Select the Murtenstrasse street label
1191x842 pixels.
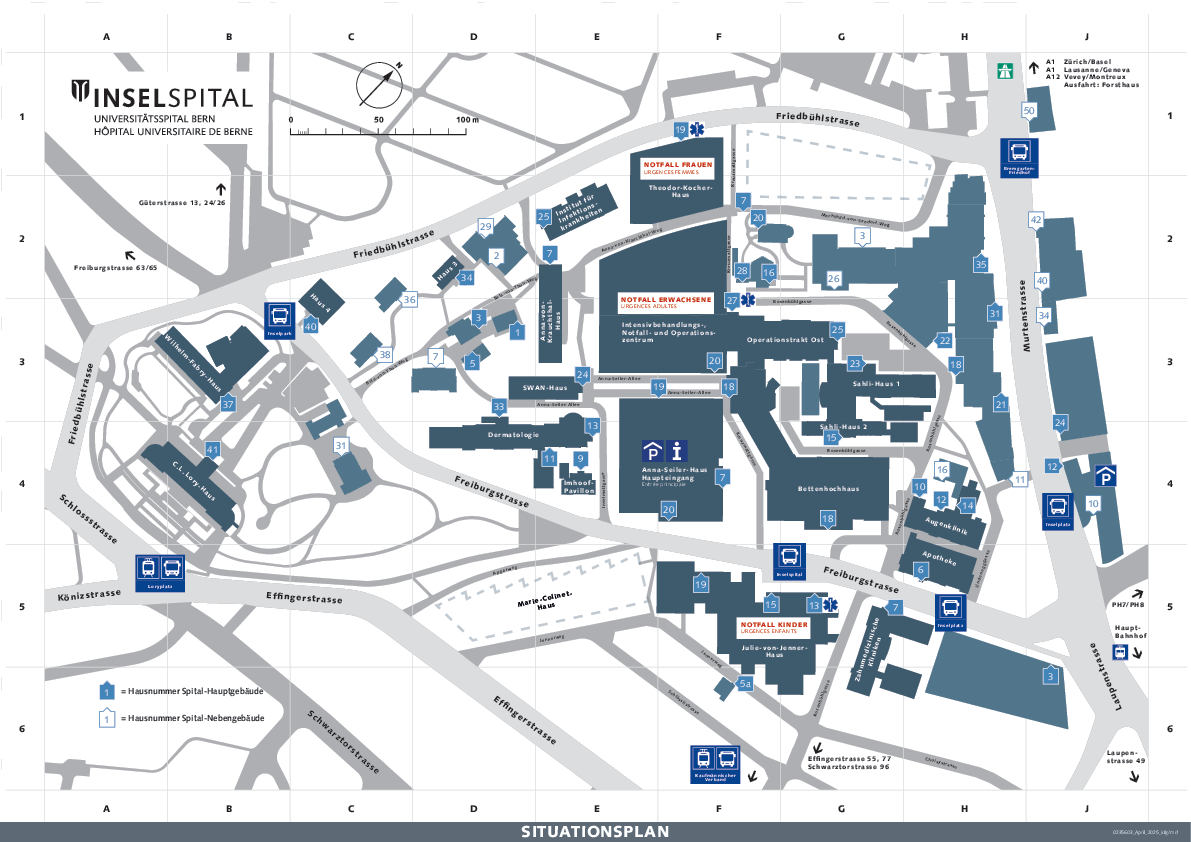(x=1024, y=315)
